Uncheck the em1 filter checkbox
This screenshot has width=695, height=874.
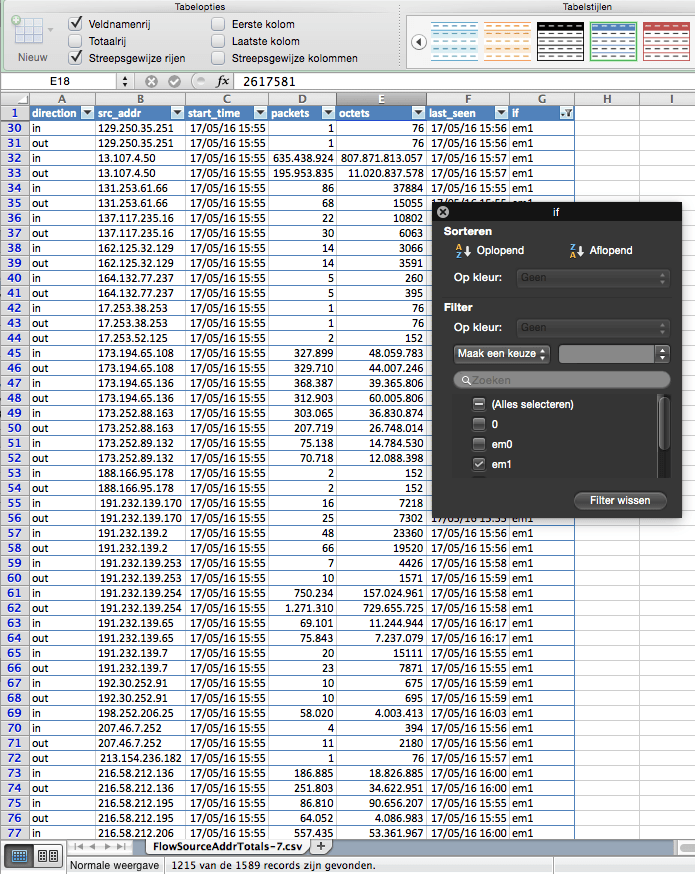click(479, 464)
